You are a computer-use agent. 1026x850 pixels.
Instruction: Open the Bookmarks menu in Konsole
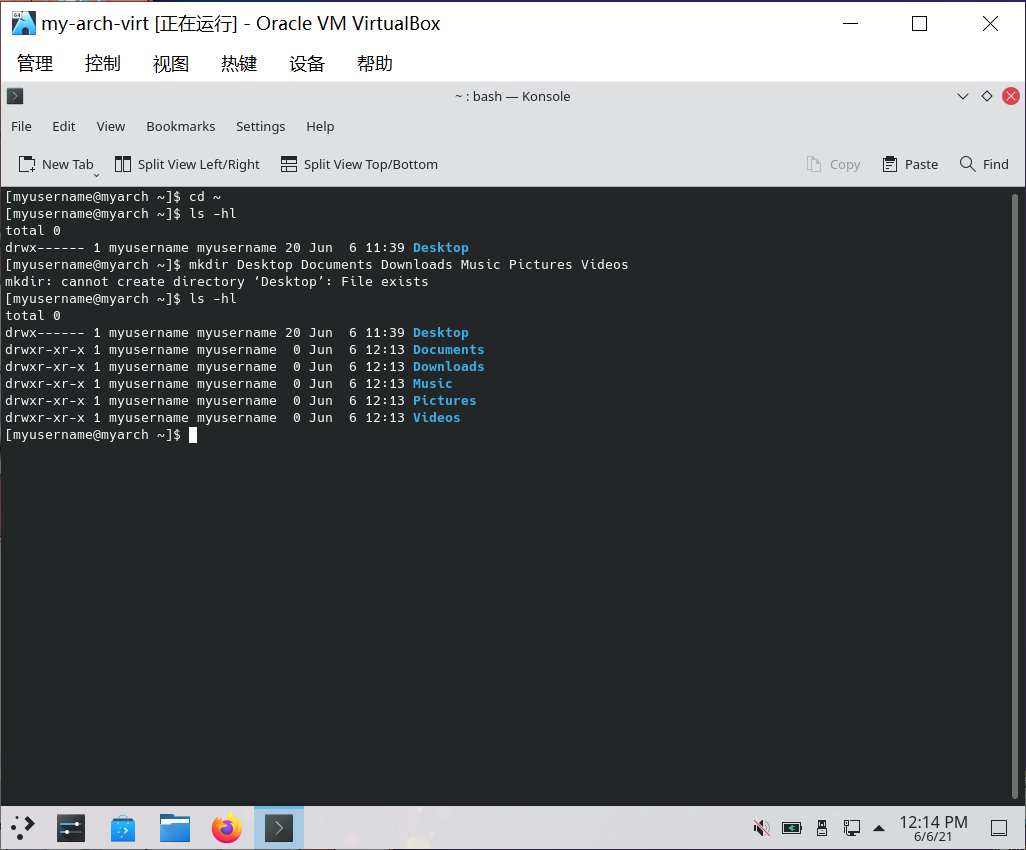click(180, 126)
